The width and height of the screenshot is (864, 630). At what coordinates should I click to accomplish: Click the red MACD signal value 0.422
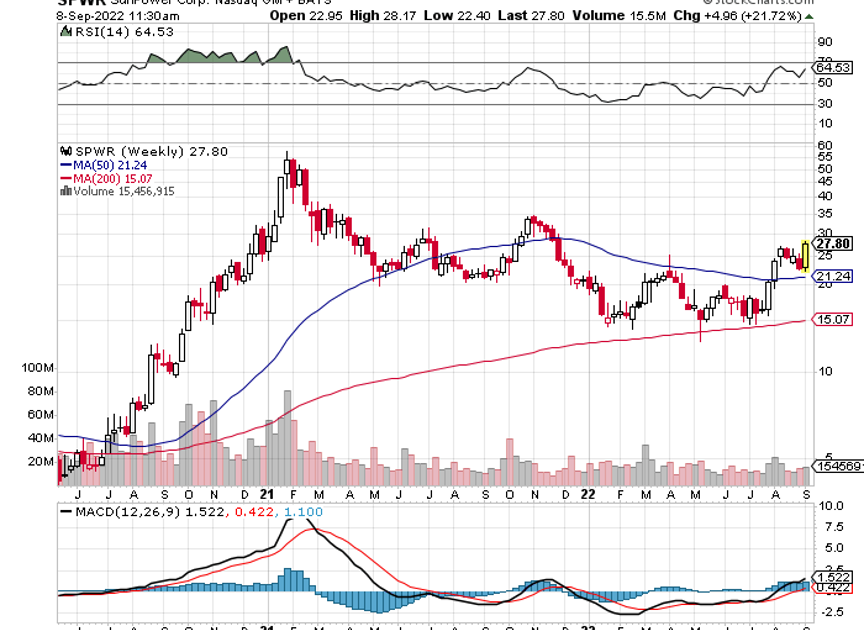pyautogui.click(x=254, y=512)
